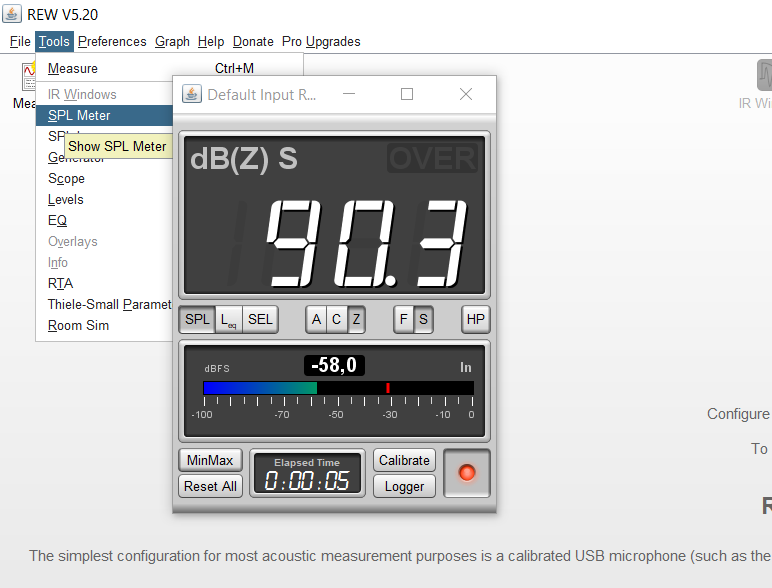Image resolution: width=772 pixels, height=588 pixels.
Task: Switch to Fast (F) time response
Action: point(404,319)
